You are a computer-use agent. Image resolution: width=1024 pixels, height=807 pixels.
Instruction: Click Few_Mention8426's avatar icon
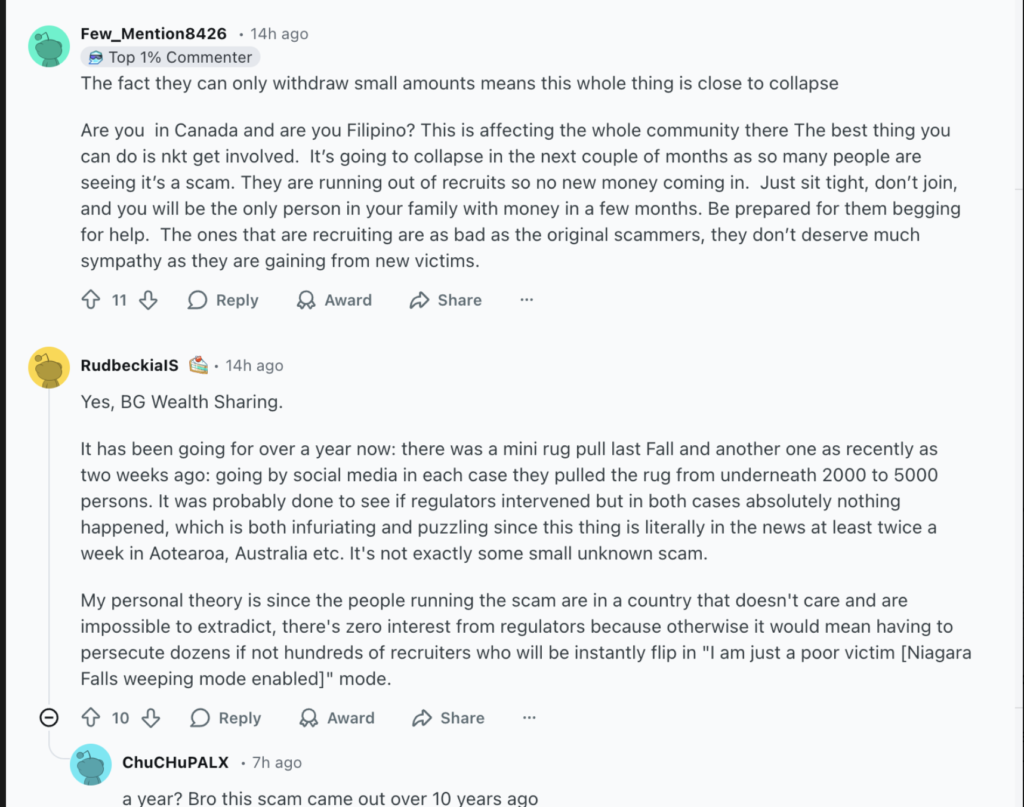tap(48, 46)
